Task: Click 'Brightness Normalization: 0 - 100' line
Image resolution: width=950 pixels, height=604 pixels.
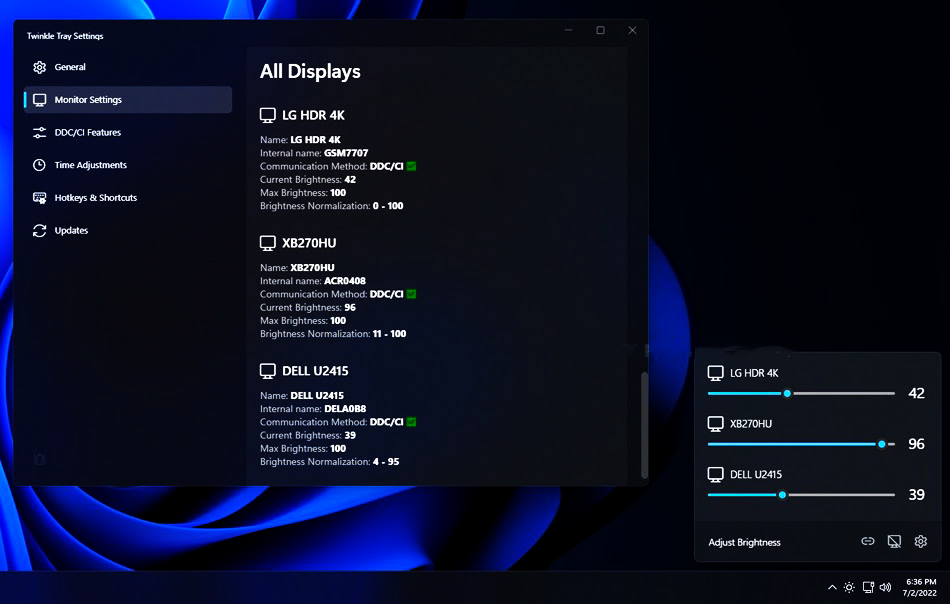Action: (331, 206)
